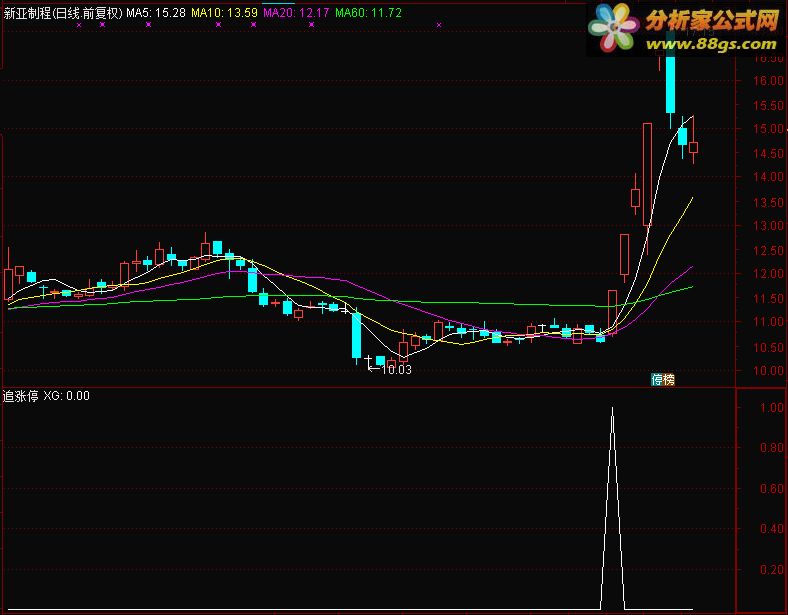This screenshot has width=788, height=615.
Task: Click the colorful flower logo icon
Action: coord(613,27)
